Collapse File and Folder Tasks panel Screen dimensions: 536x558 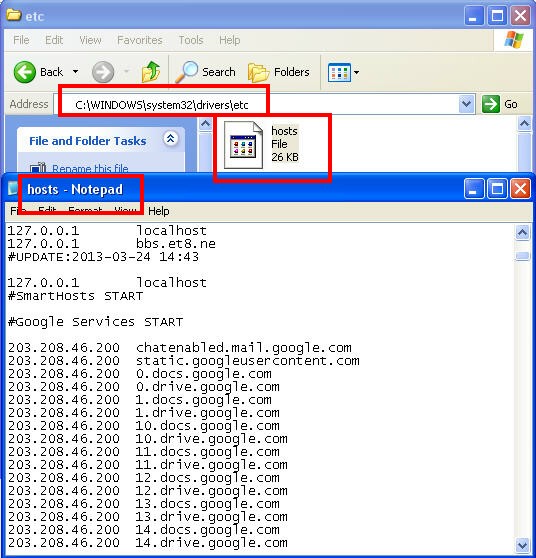pyautogui.click(x=170, y=139)
